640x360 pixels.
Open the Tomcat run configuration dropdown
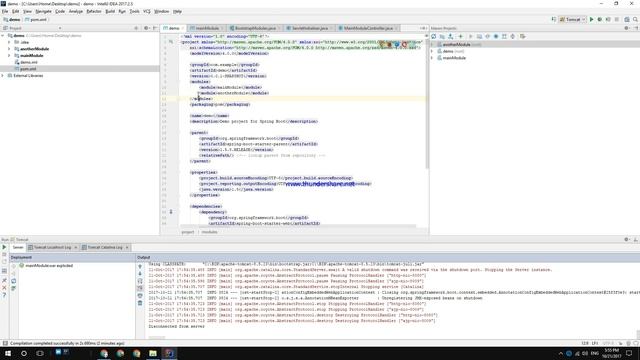pos(572,19)
